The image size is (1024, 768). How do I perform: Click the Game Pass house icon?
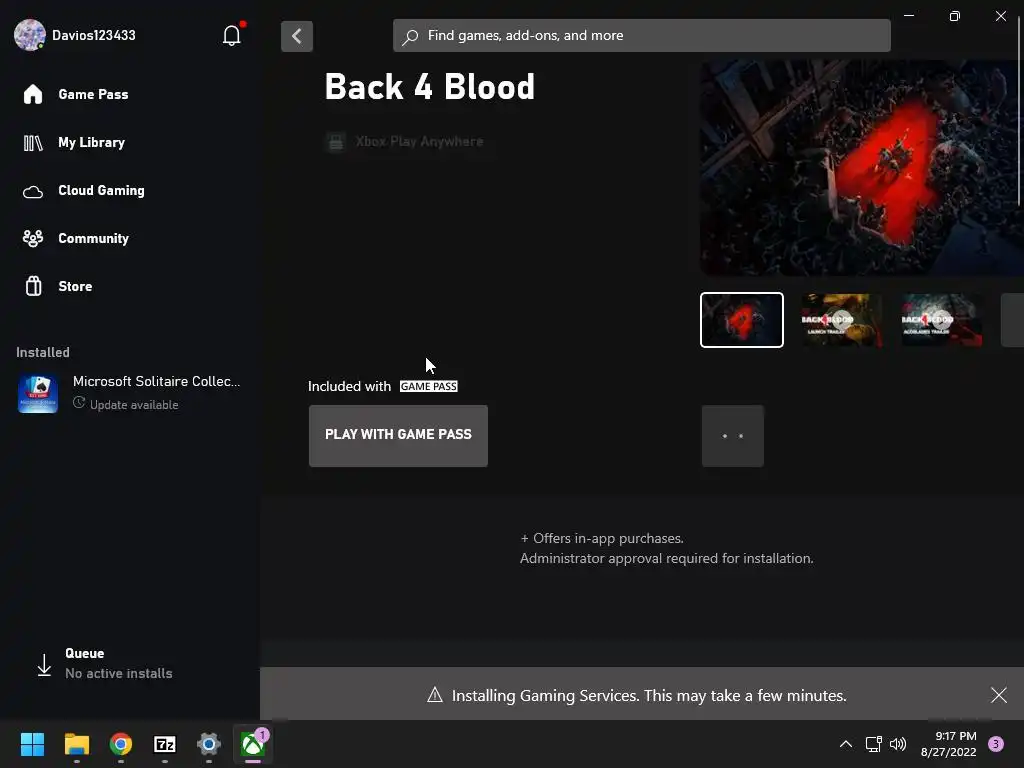coord(33,94)
